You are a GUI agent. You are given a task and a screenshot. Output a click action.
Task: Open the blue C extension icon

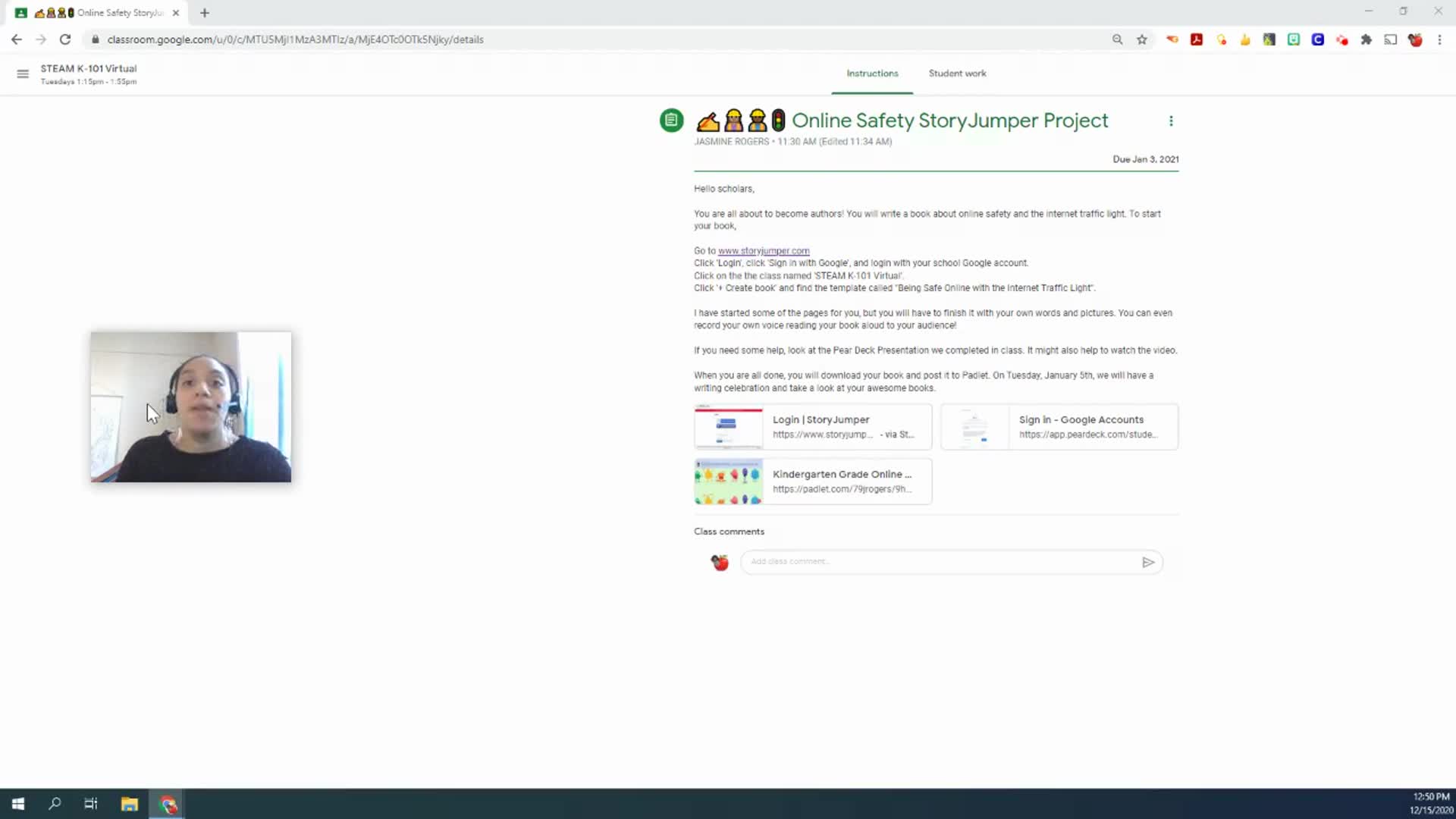(1318, 39)
